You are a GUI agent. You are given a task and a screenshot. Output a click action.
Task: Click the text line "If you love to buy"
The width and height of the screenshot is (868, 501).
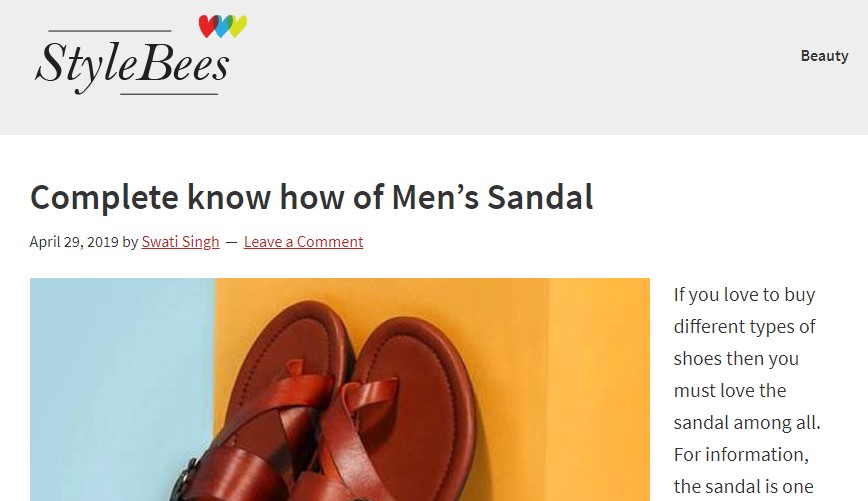(744, 295)
